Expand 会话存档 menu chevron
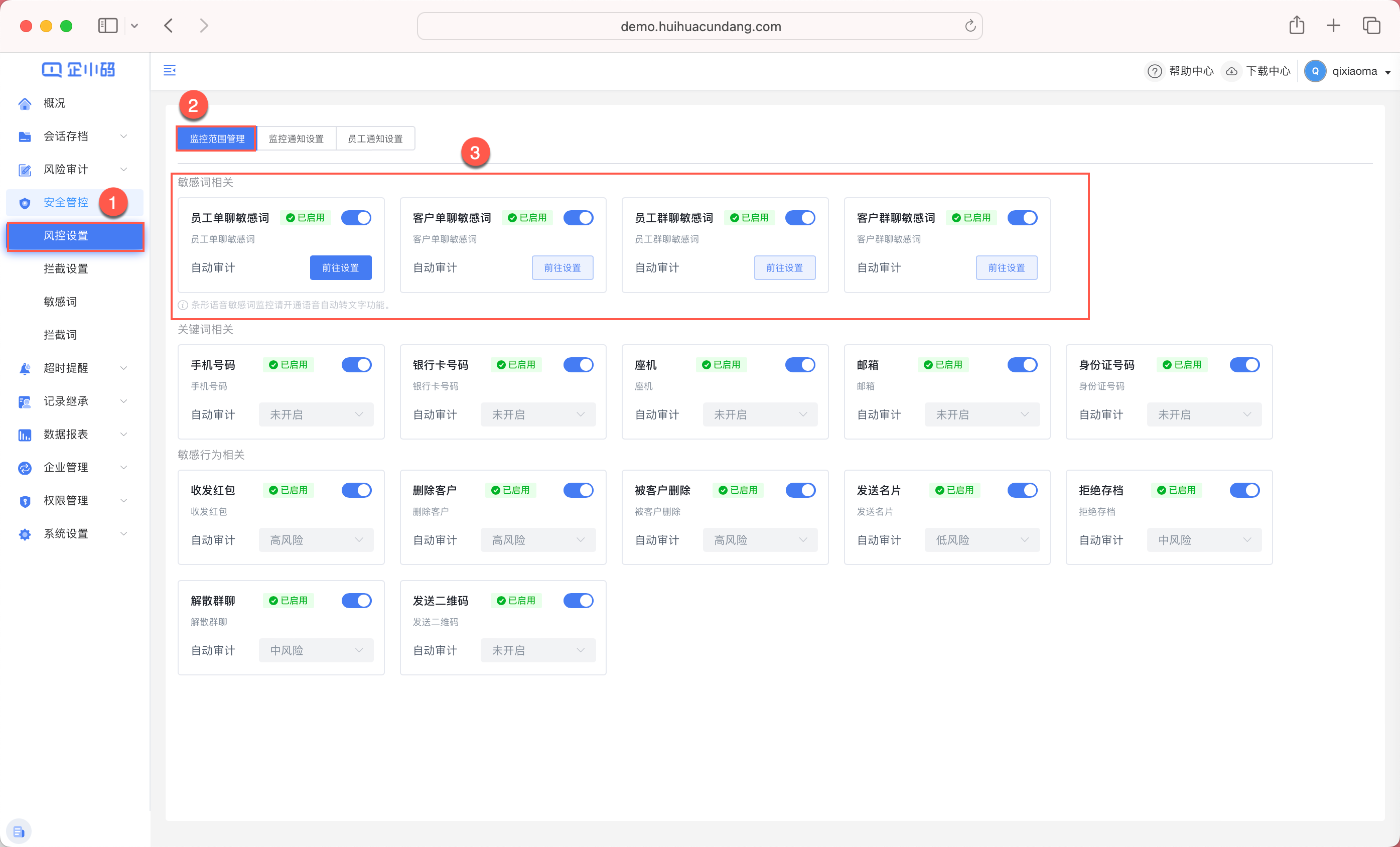 click(123, 136)
